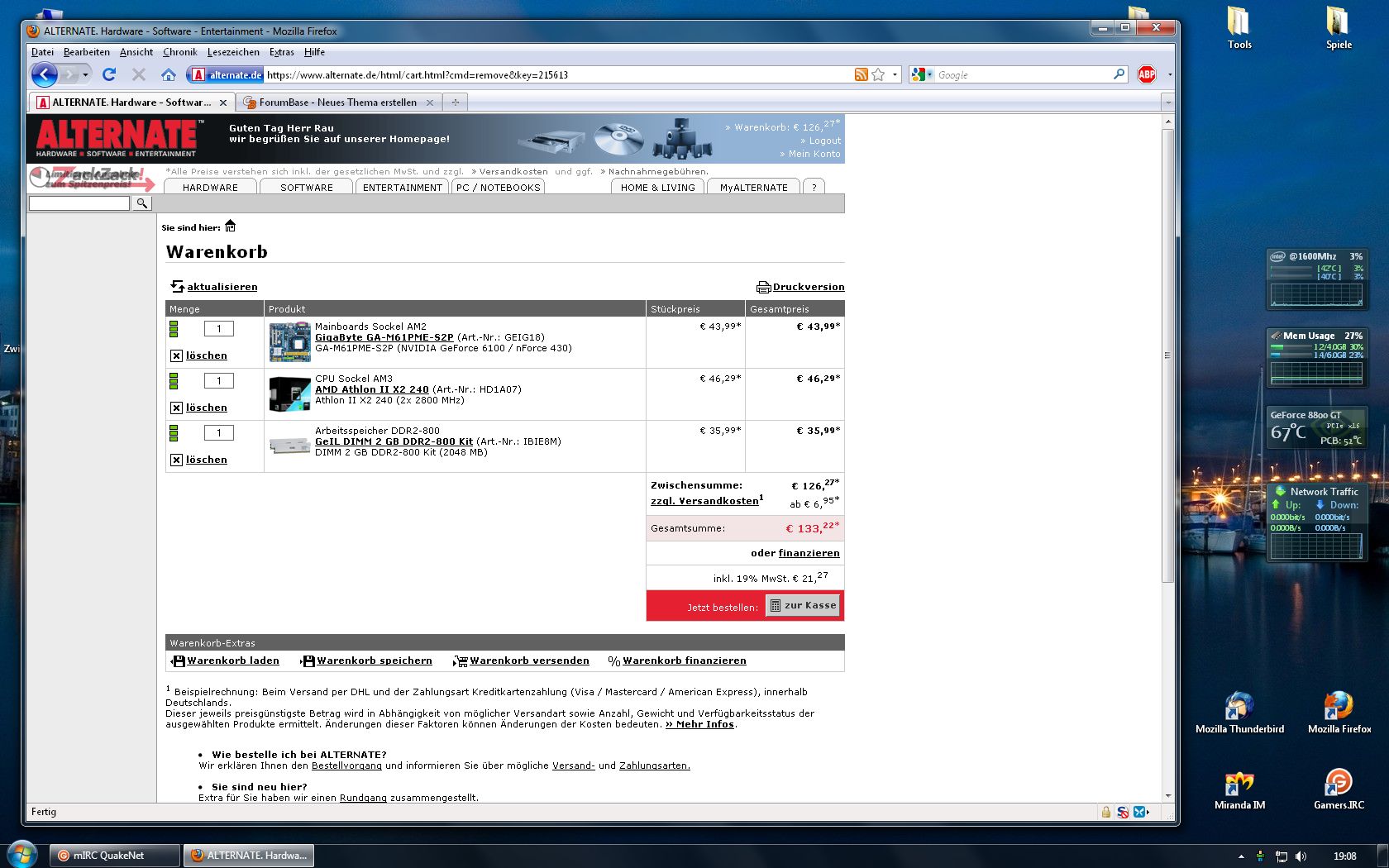
Task: Open the Datei menu
Action: click(x=42, y=52)
